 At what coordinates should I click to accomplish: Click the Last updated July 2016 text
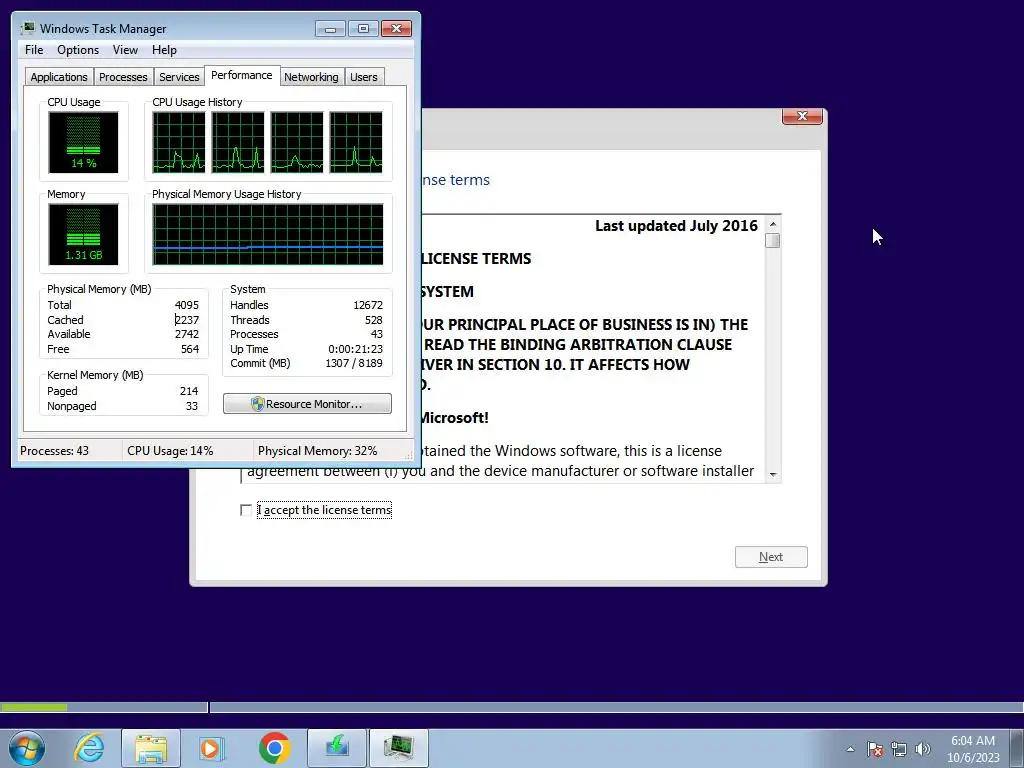click(677, 226)
